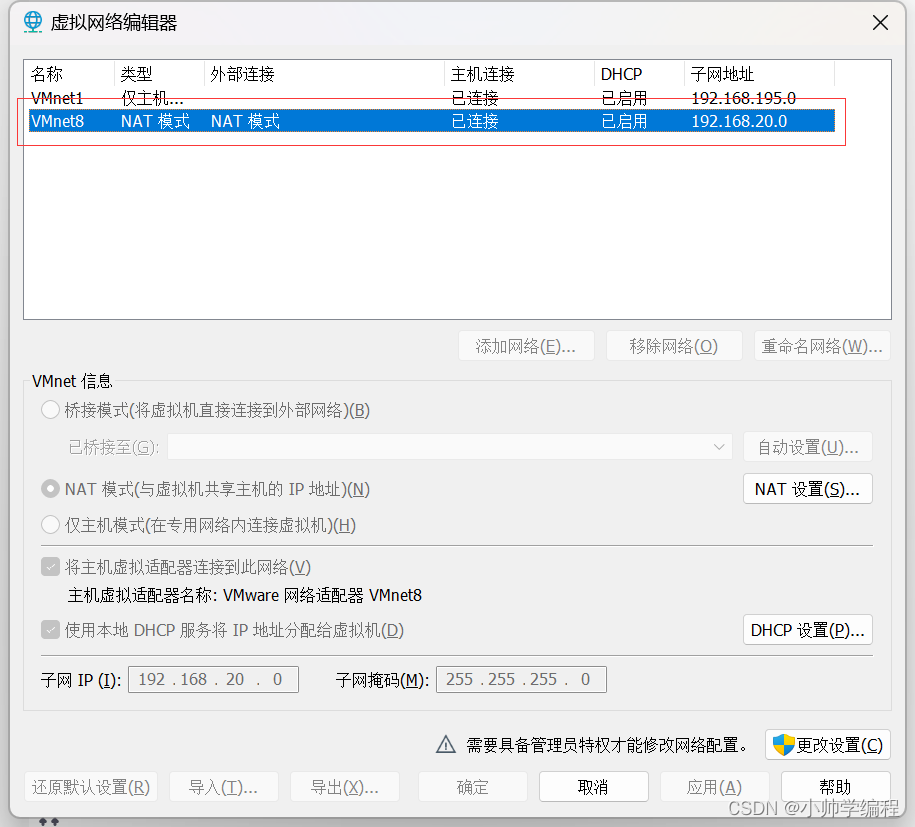
Task: Select the VMnet1 row in network list
Action: pos(432,97)
